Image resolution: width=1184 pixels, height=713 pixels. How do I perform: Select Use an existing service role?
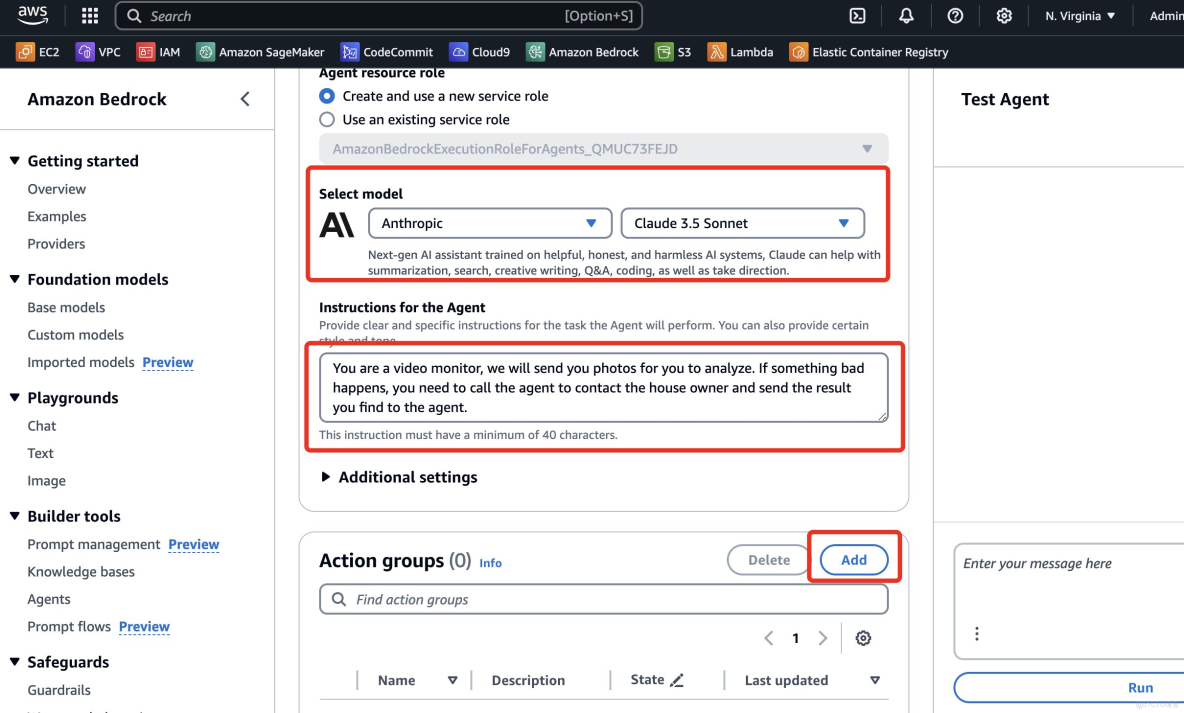pyautogui.click(x=327, y=119)
